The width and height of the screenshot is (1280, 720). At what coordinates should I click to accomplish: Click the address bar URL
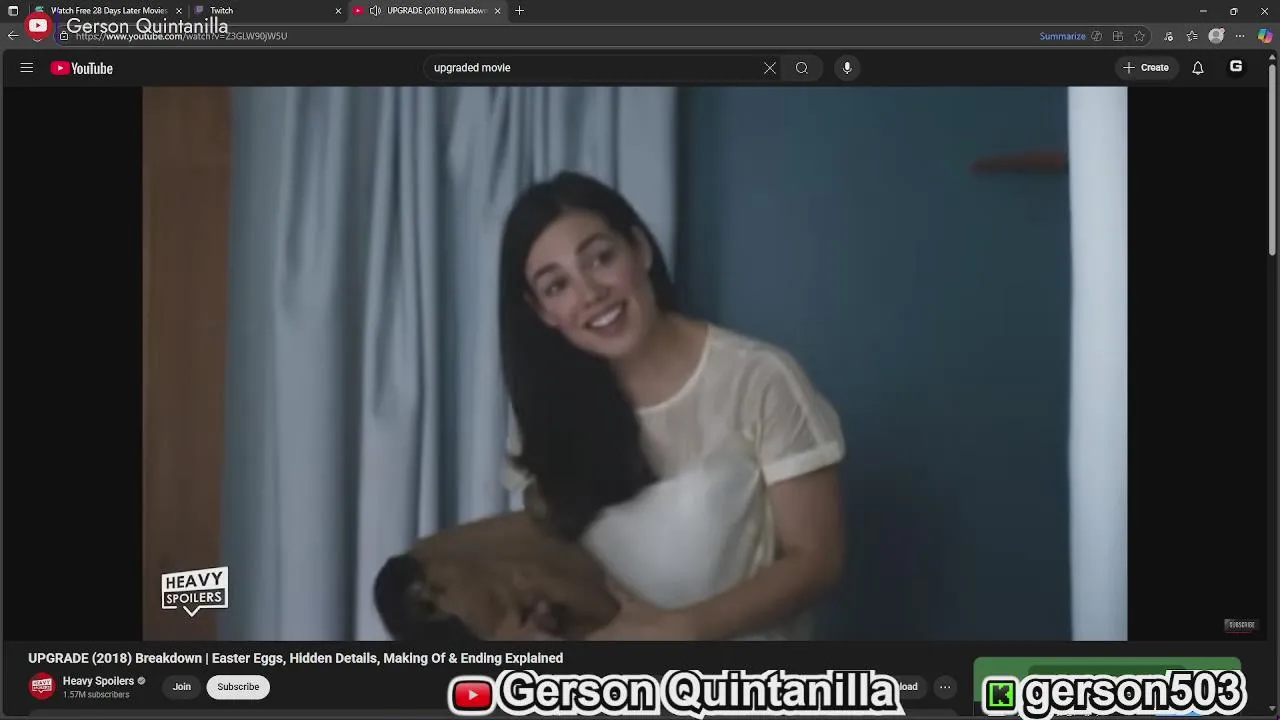pos(181,36)
